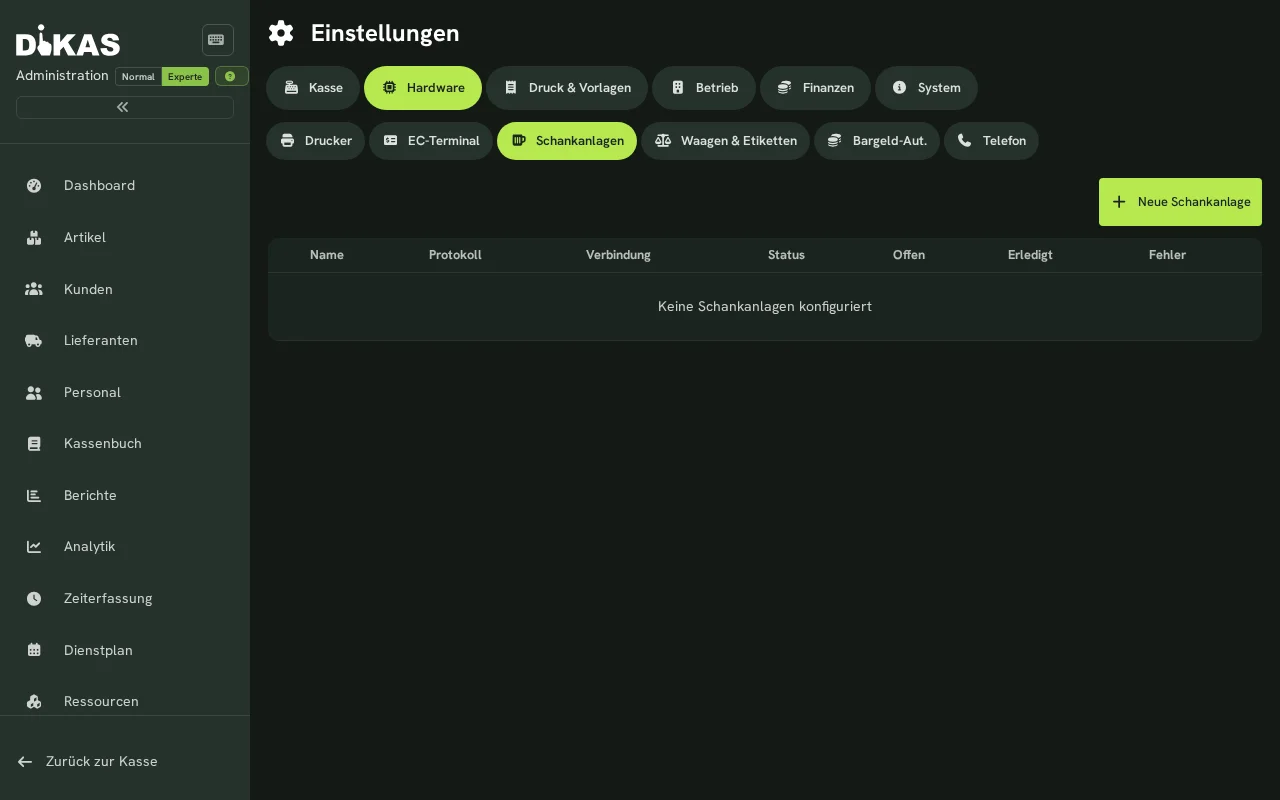Open Kunden via its people icon
Image resolution: width=1280 pixels, height=800 pixels.
34,289
